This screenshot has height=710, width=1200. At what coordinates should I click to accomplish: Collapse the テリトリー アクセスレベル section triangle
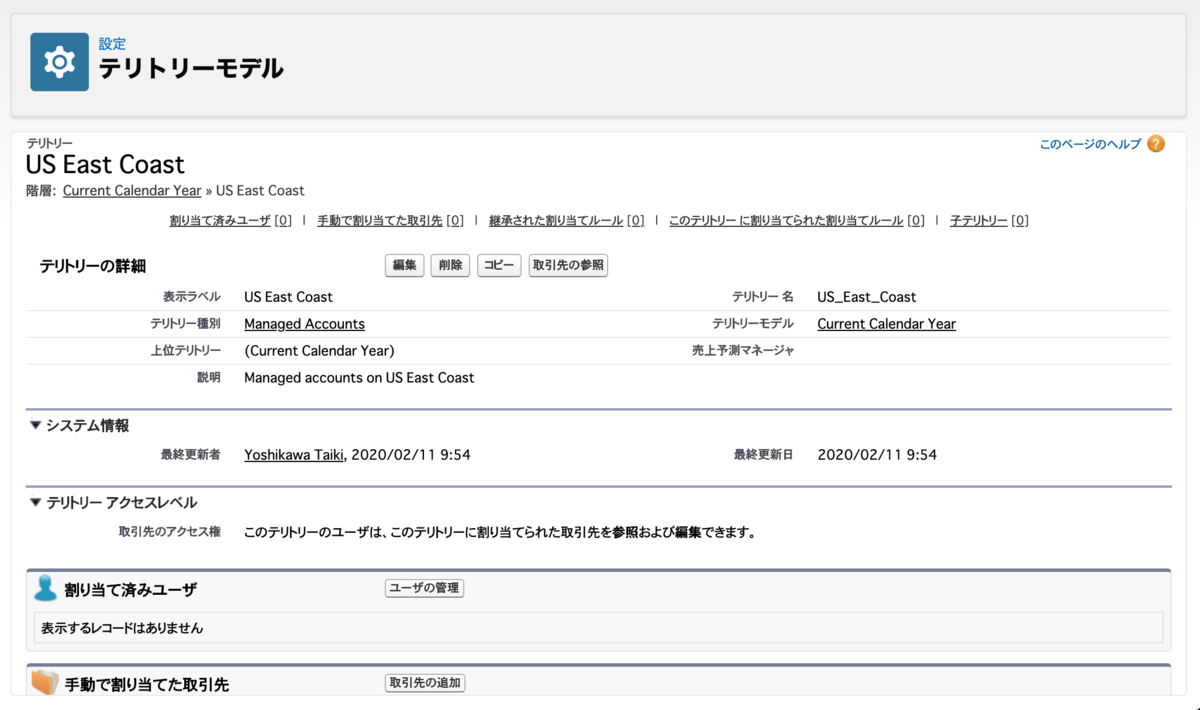coord(34,502)
